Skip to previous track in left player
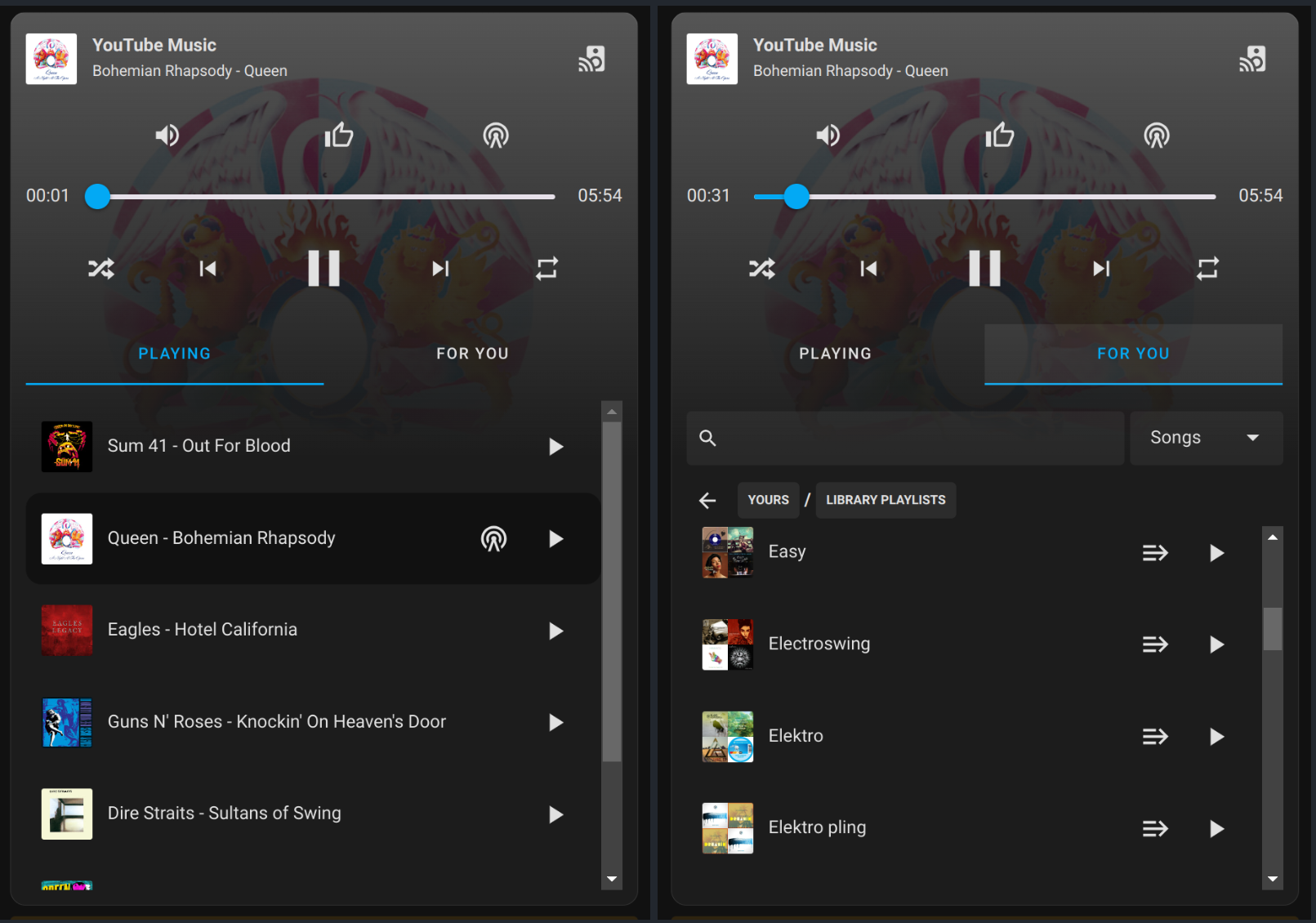Screen dimensions: 1316x923 click(x=208, y=268)
